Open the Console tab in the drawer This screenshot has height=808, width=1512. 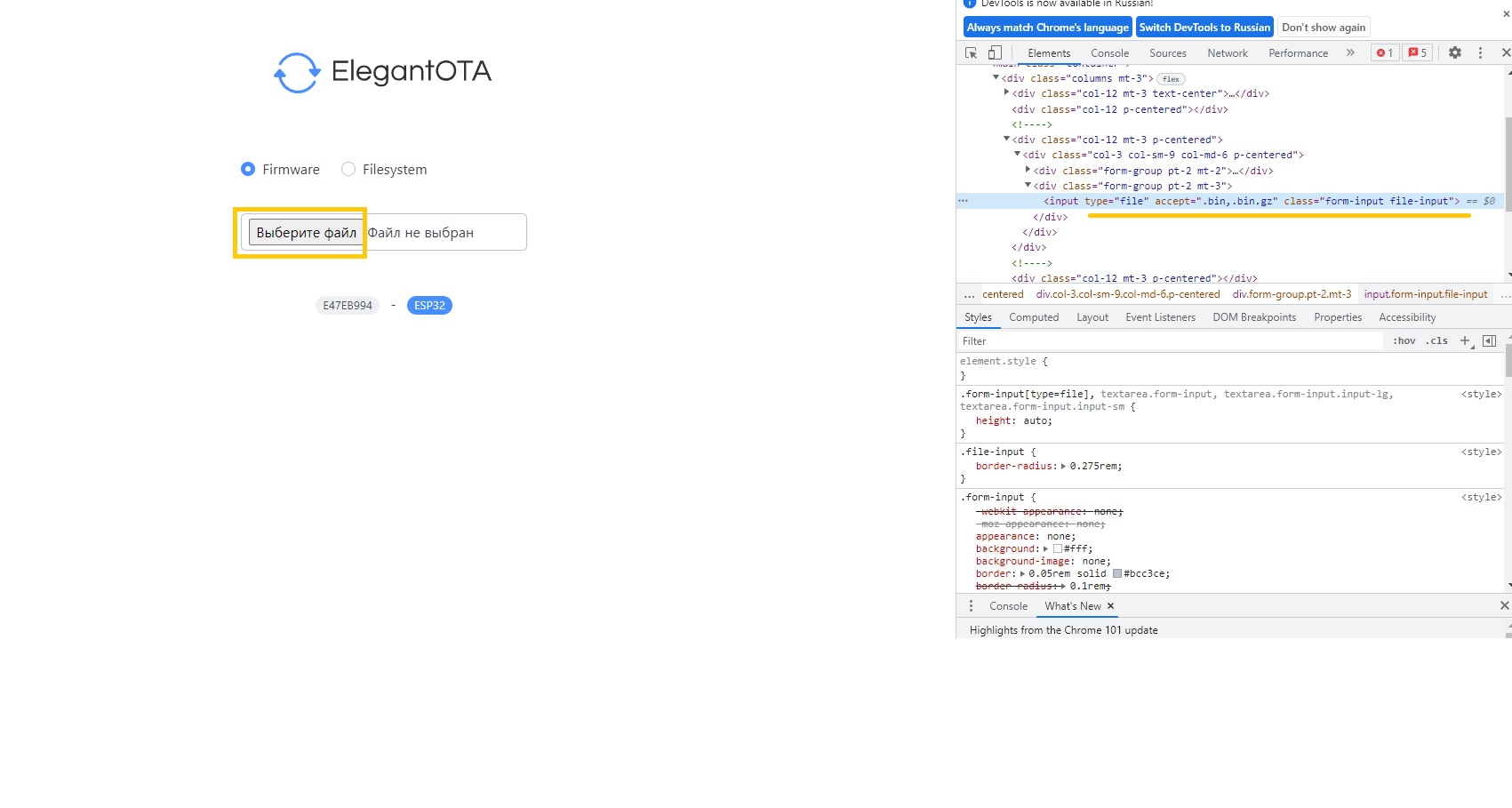[1008, 606]
